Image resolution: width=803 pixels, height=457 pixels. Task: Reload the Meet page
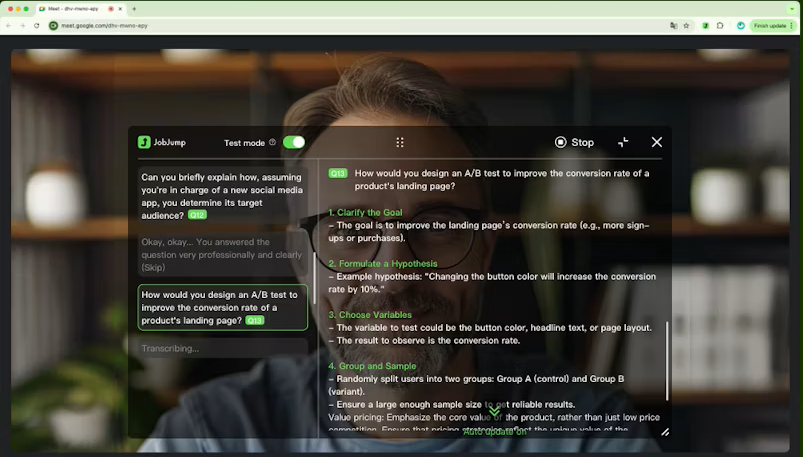tap(37, 26)
